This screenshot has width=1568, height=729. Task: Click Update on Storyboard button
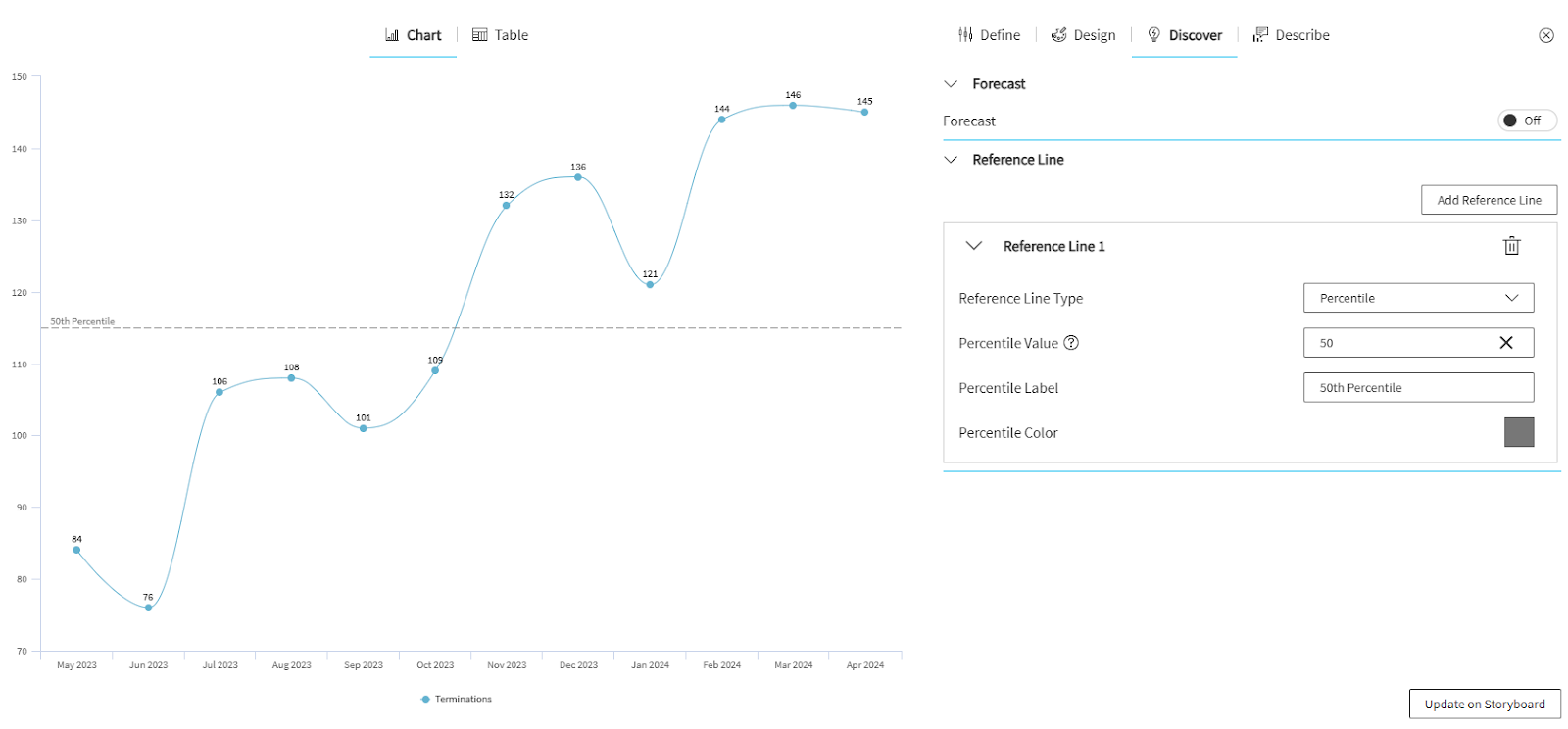pyautogui.click(x=1484, y=704)
